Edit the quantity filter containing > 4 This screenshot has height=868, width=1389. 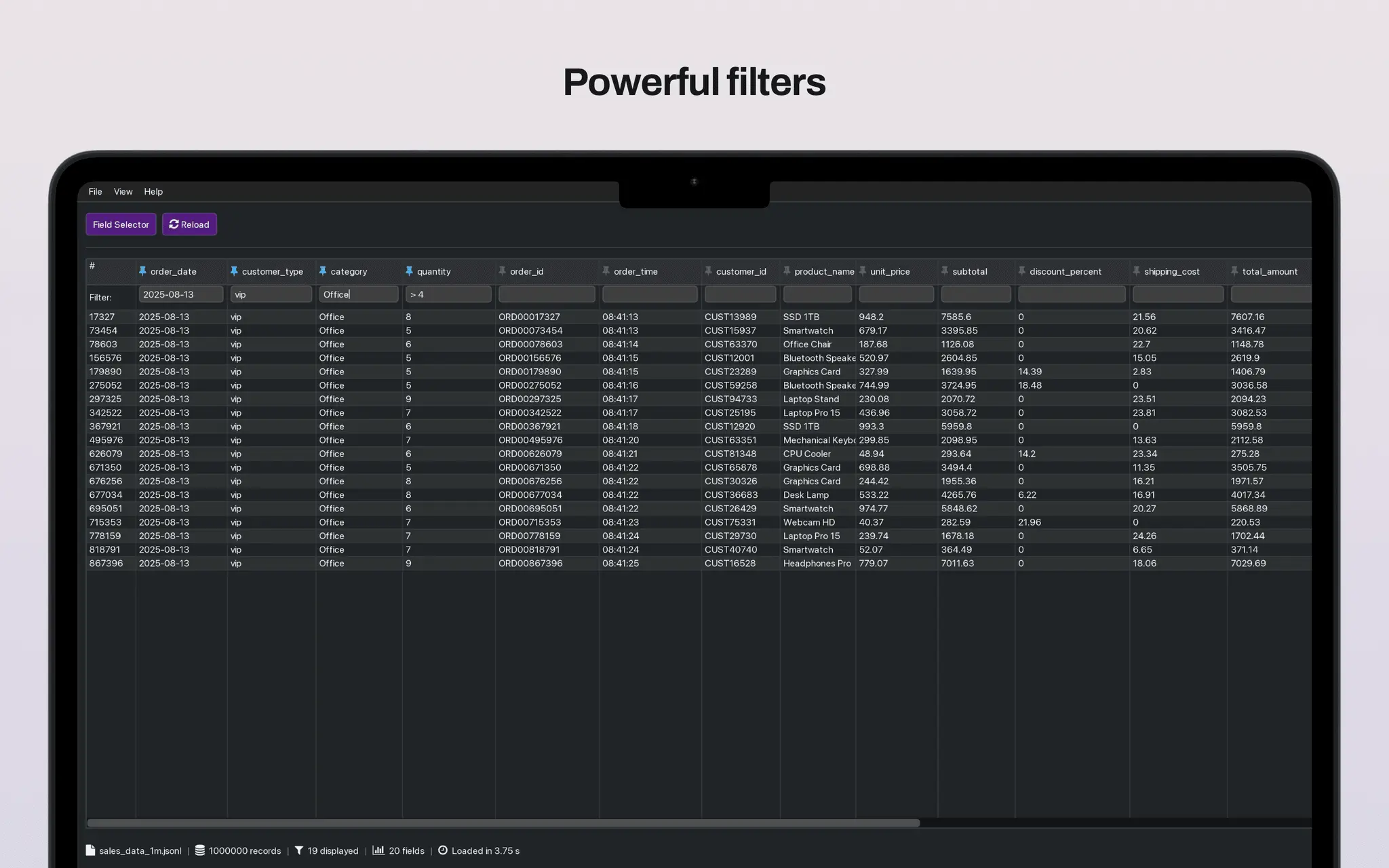tap(448, 294)
